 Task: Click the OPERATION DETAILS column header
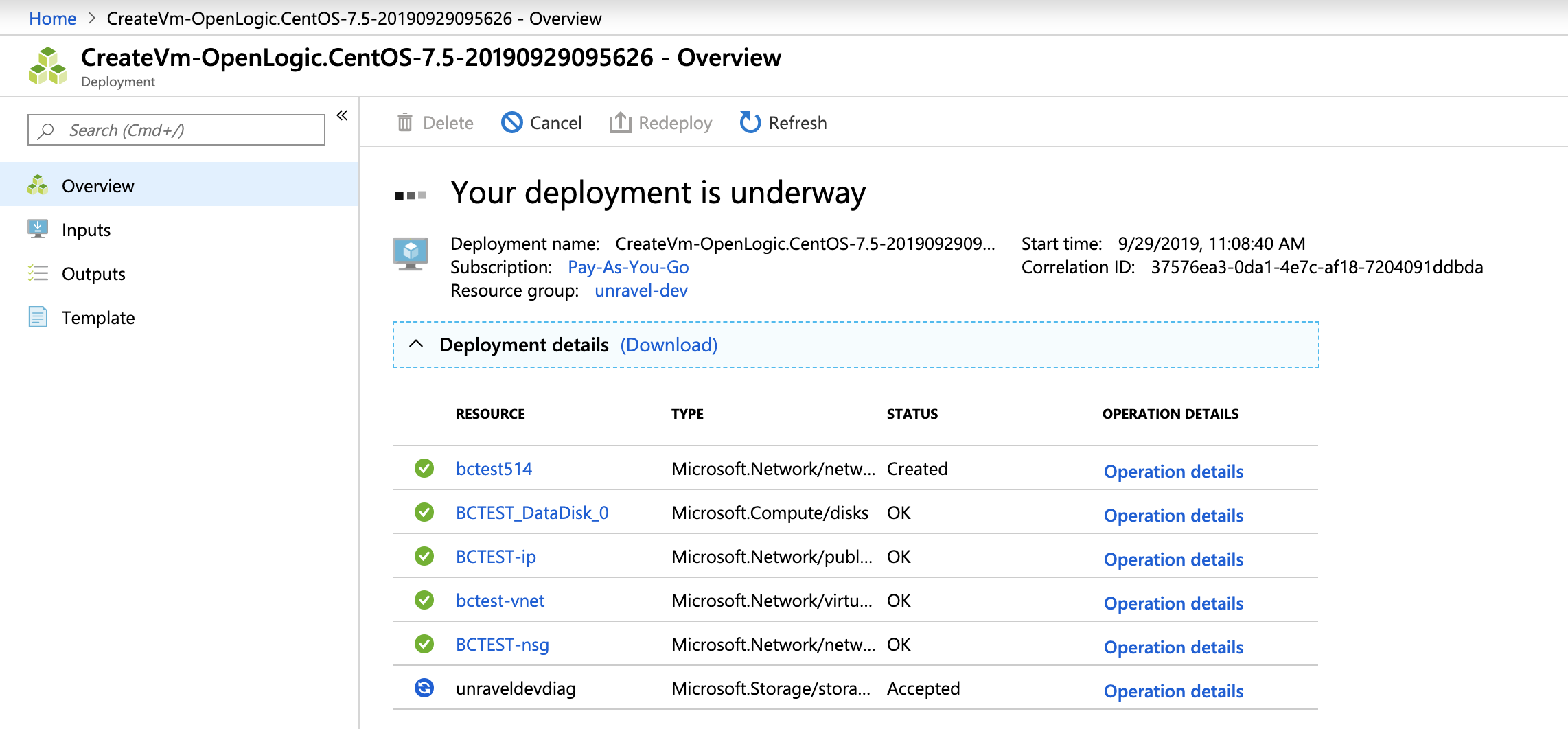coord(1171,414)
